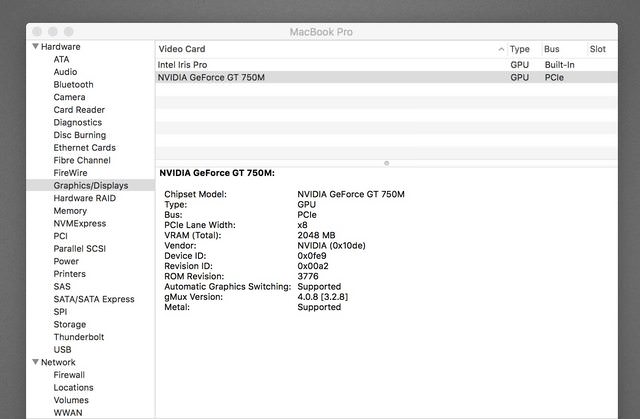This screenshot has height=419, width=640.
Task: Select the NVIDIA GeForce GT 750M row
Action: 386,78
